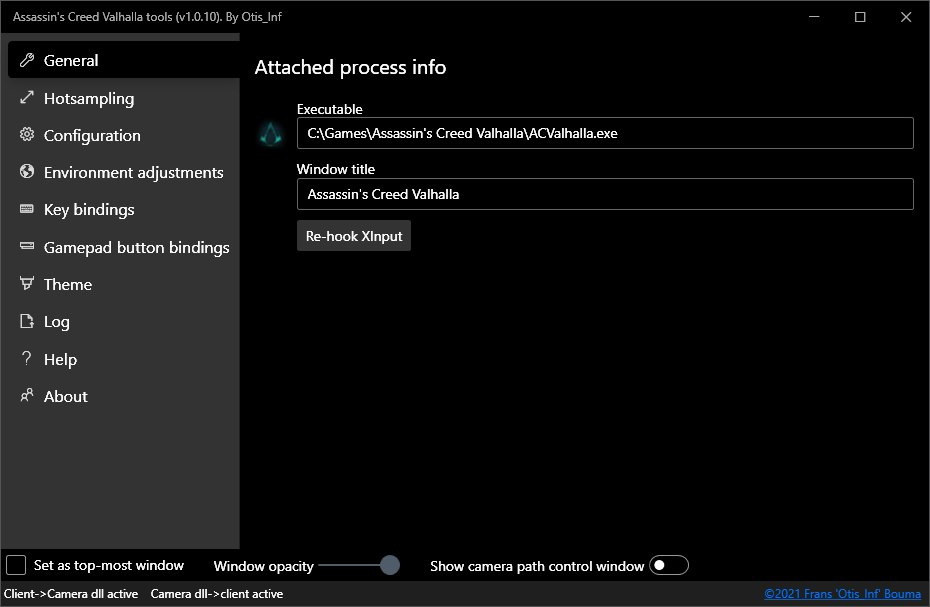The width and height of the screenshot is (930, 607).
Task: Click the keyboard icon for Key bindings
Action: click(27, 209)
